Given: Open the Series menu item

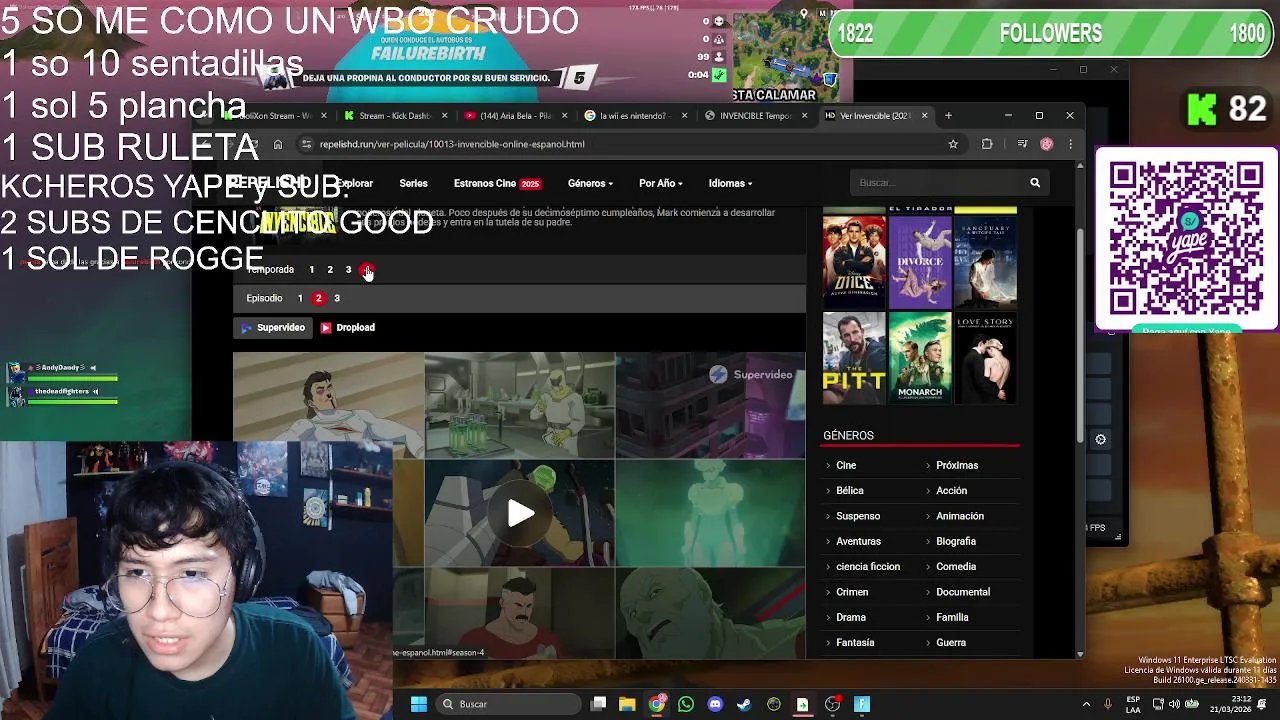Looking at the screenshot, I should click(x=413, y=183).
